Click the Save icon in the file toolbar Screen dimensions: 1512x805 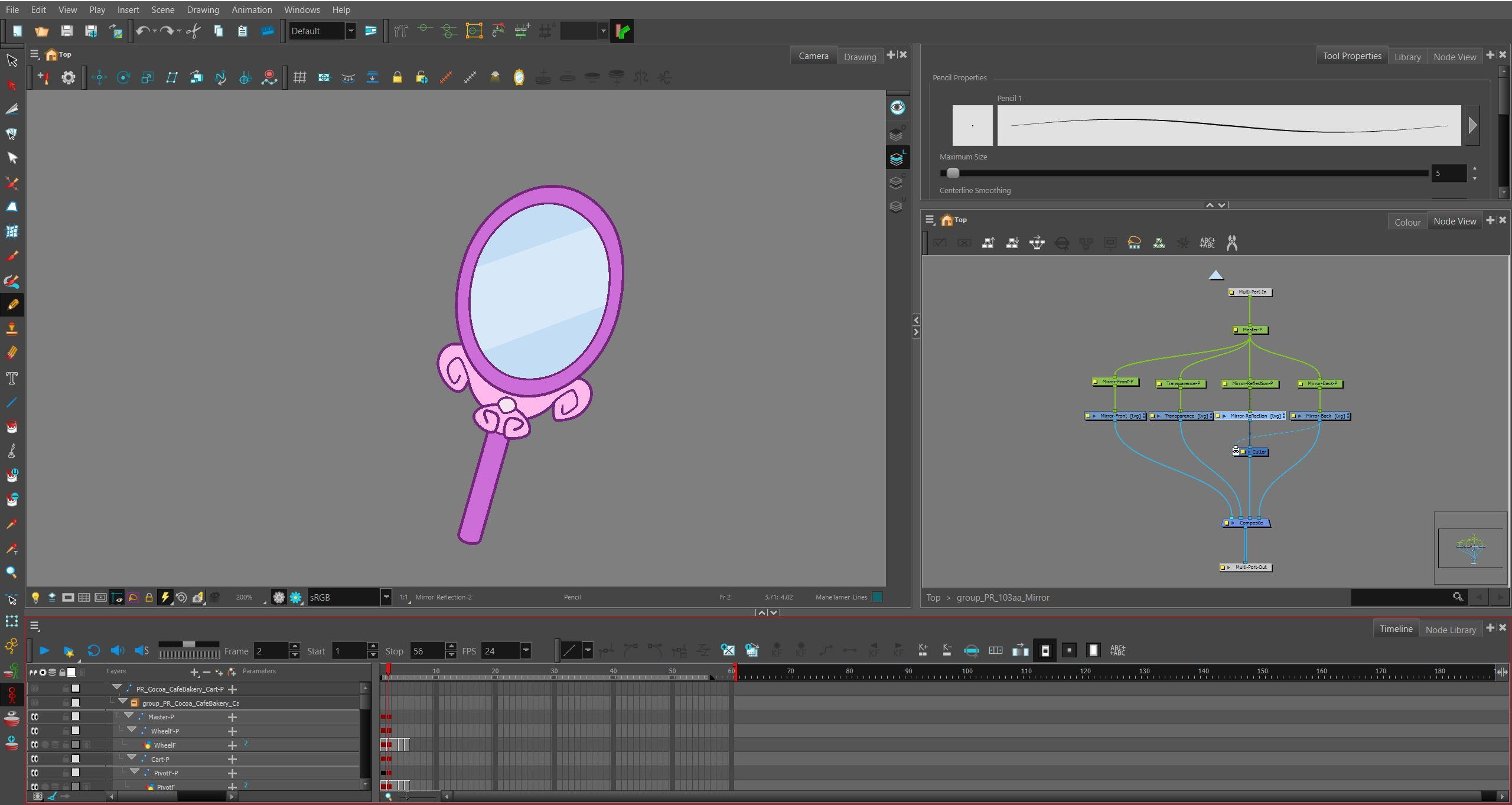67,31
